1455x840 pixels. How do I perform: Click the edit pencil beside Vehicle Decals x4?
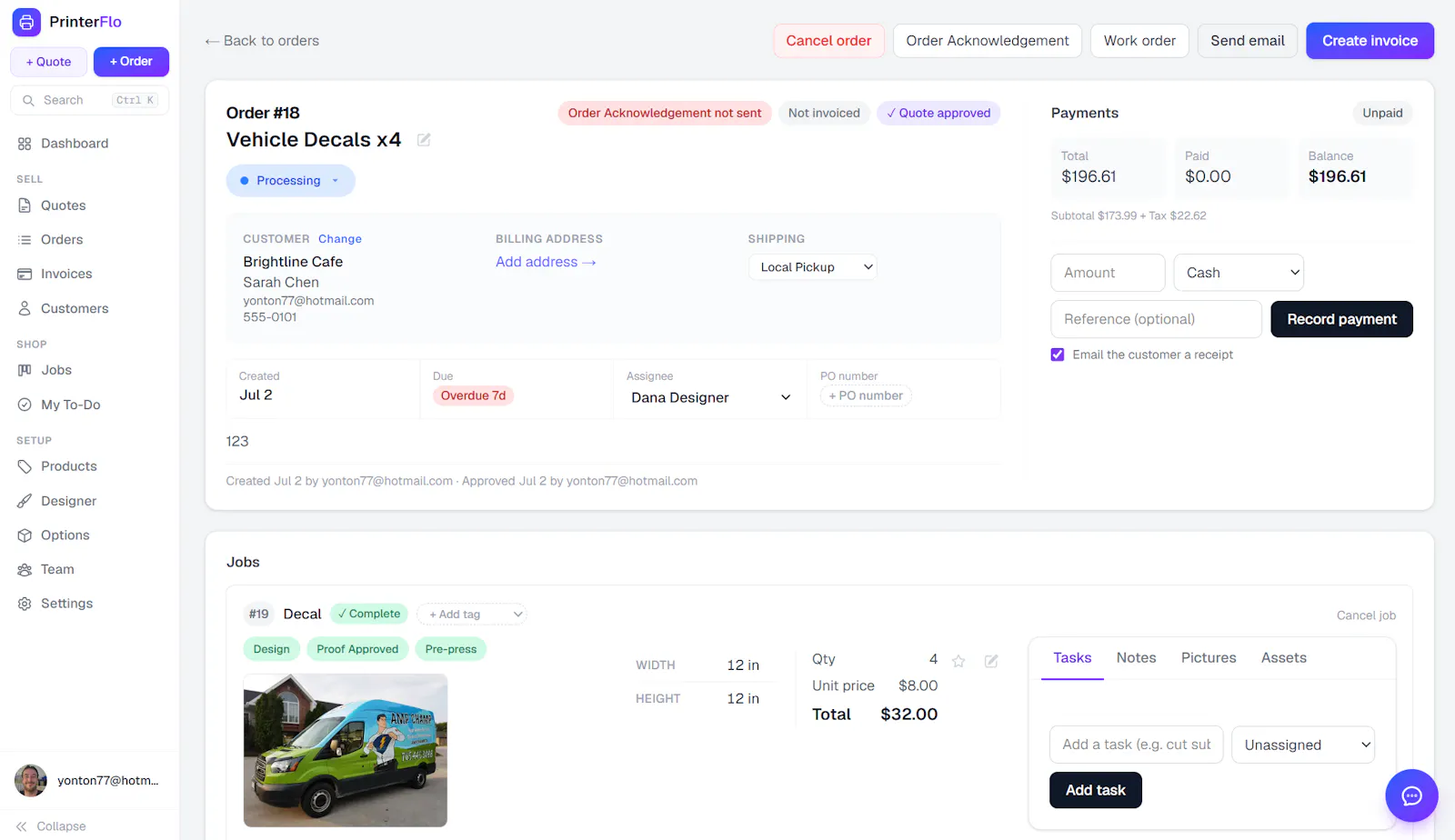click(x=424, y=140)
